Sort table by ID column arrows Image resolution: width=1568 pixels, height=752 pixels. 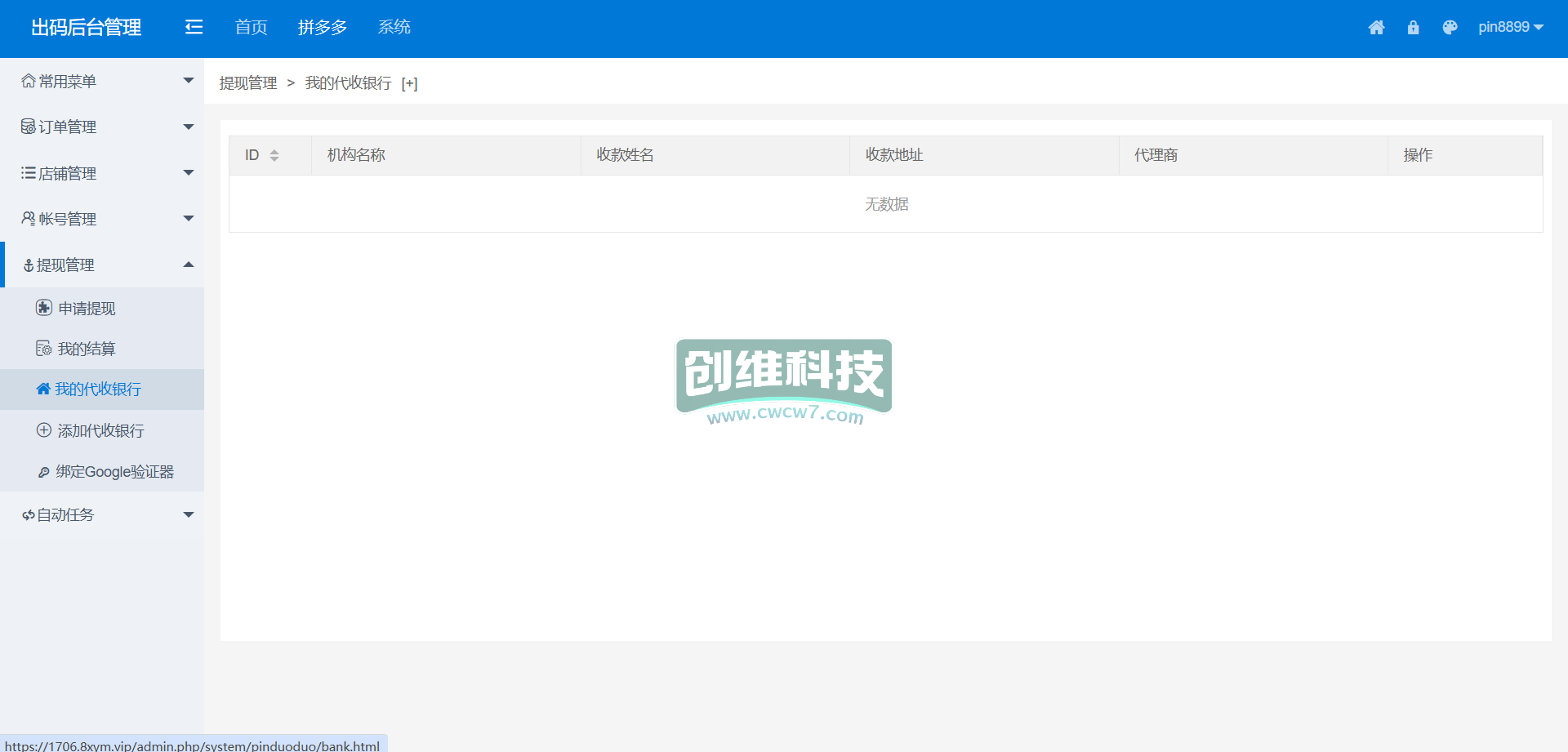pos(274,155)
